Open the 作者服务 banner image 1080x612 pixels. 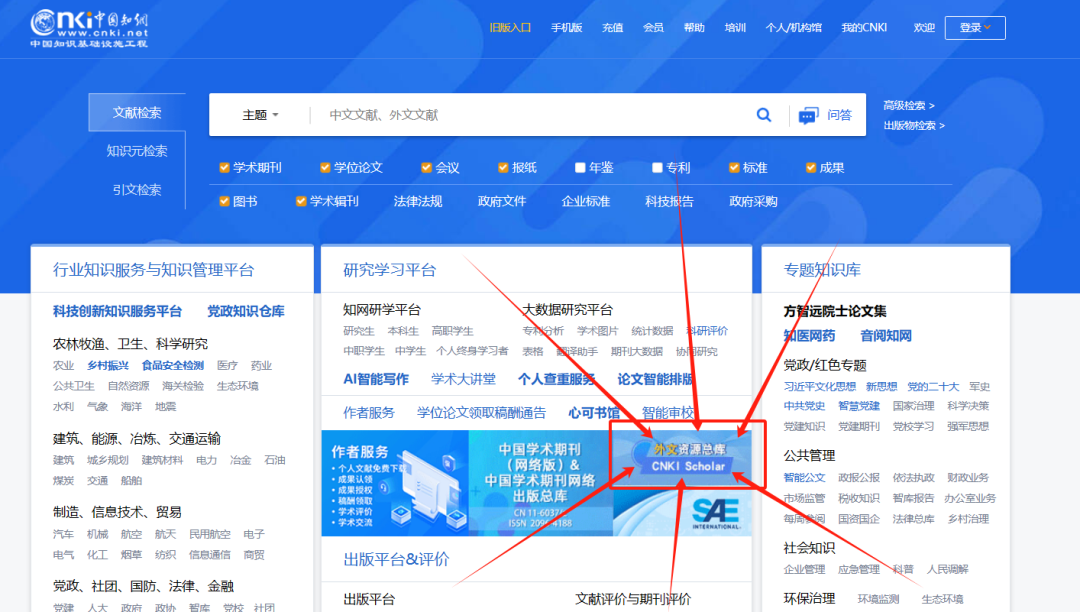pyautogui.click(x=395, y=483)
